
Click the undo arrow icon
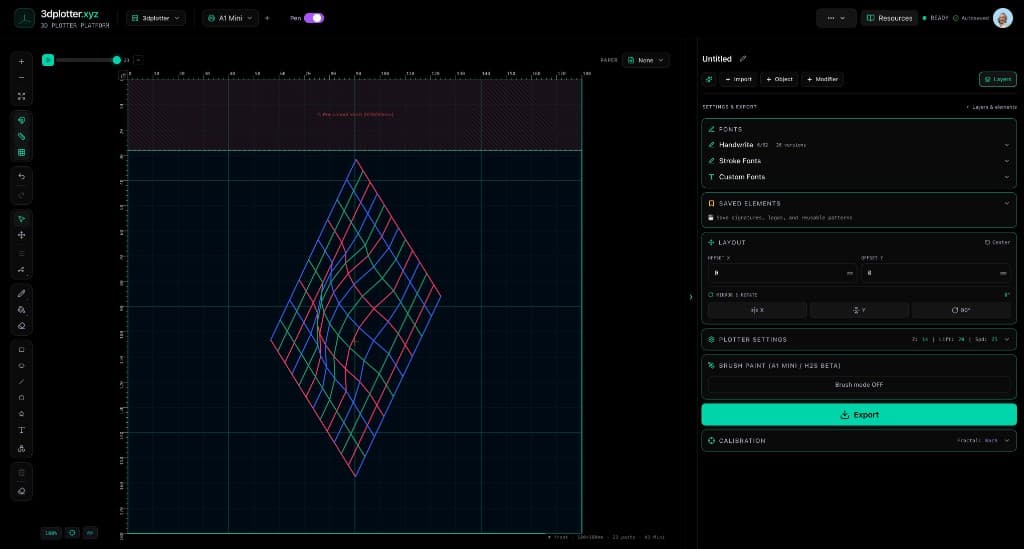22,176
